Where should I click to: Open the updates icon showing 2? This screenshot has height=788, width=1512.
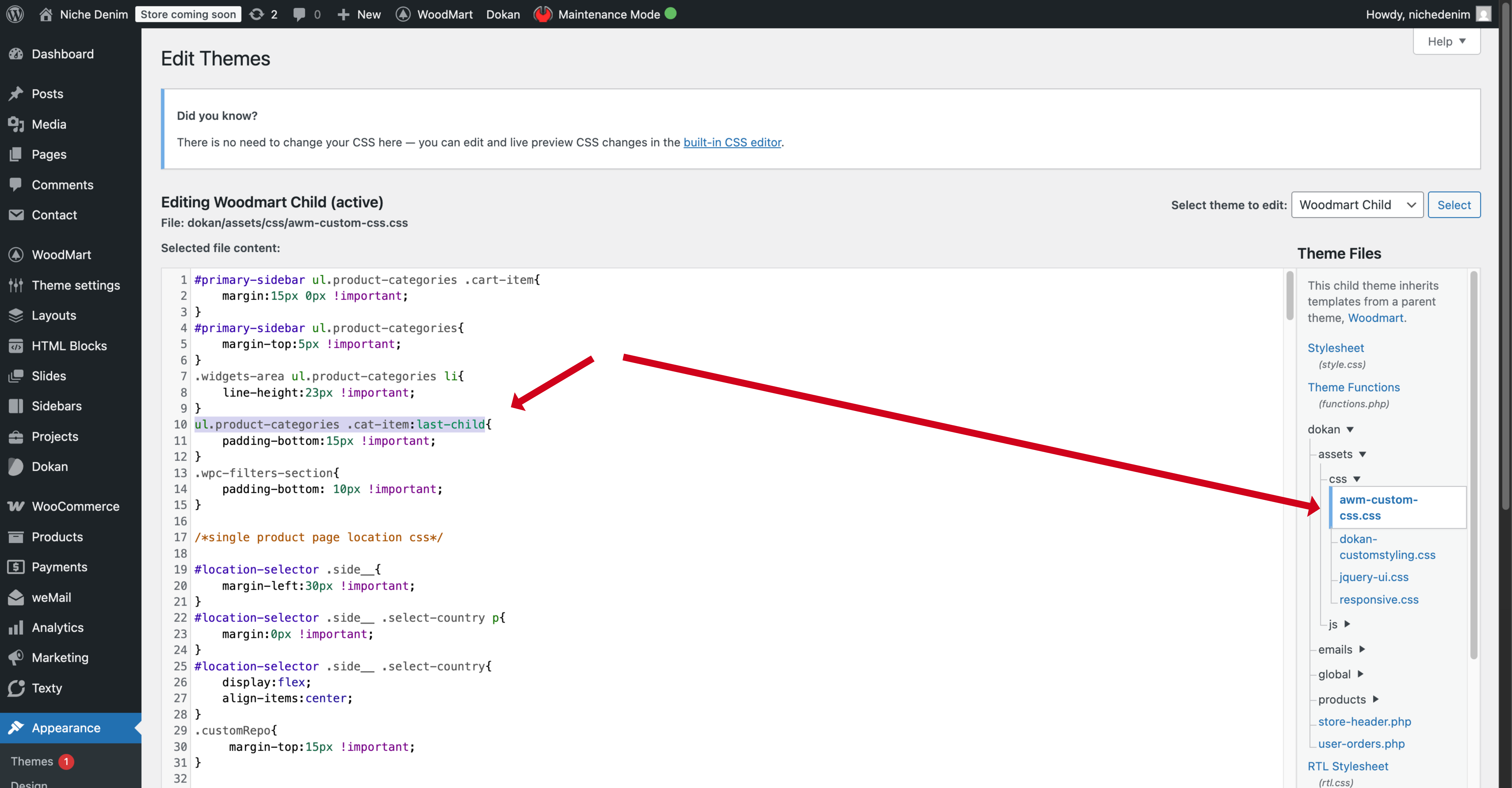pyautogui.click(x=256, y=14)
